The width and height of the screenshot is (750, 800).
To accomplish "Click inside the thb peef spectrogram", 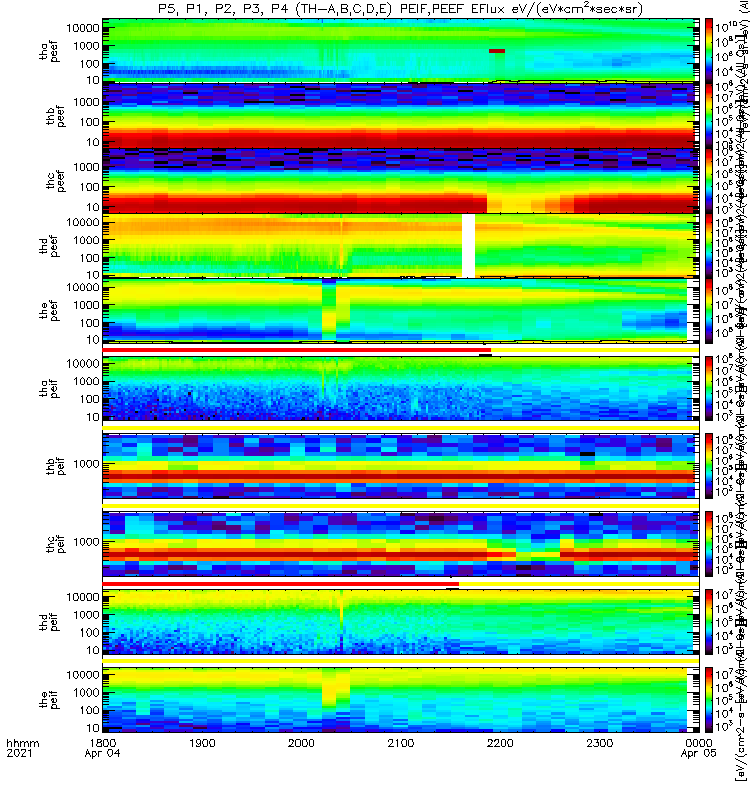I will pyautogui.click(x=401, y=115).
